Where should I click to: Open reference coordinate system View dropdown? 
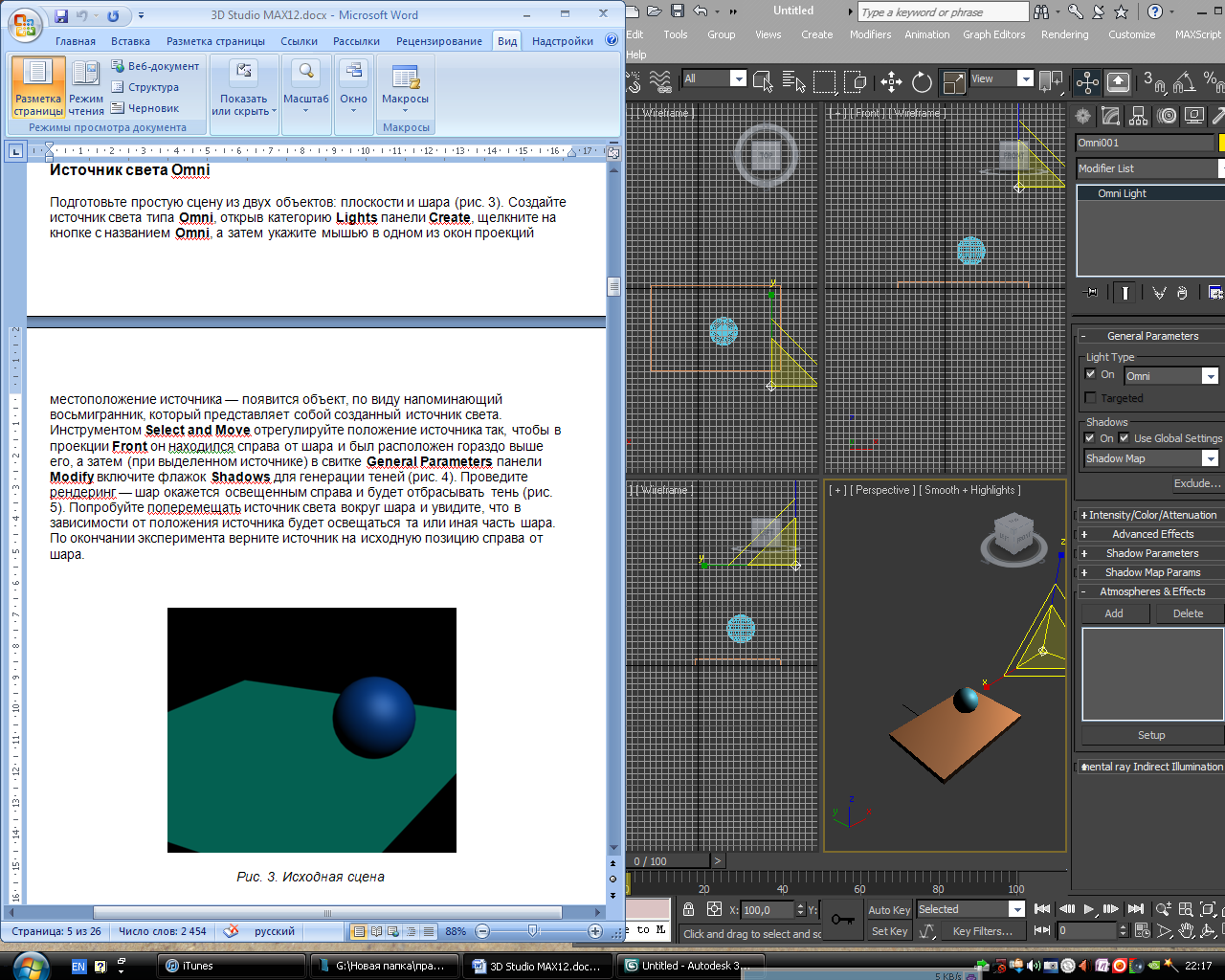[x=1025, y=78]
